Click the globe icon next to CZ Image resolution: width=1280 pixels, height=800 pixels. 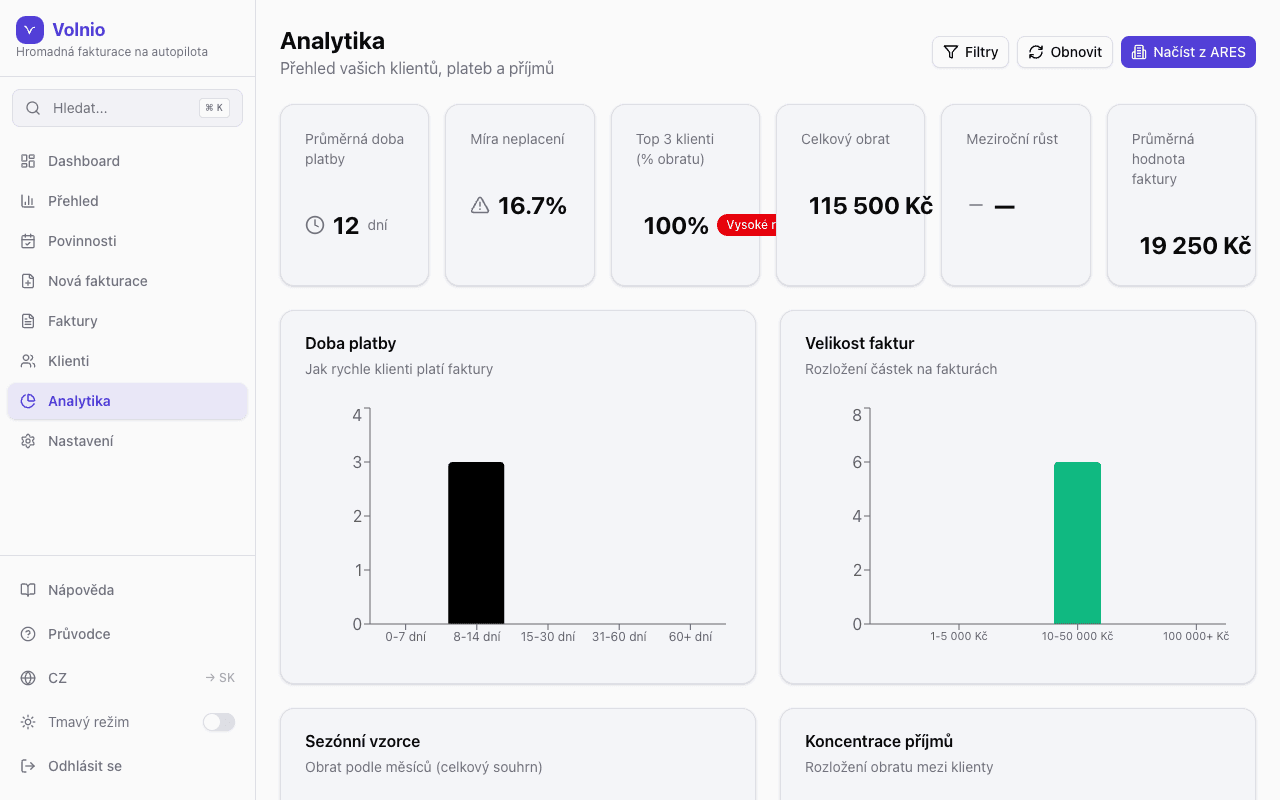pyautogui.click(x=28, y=678)
